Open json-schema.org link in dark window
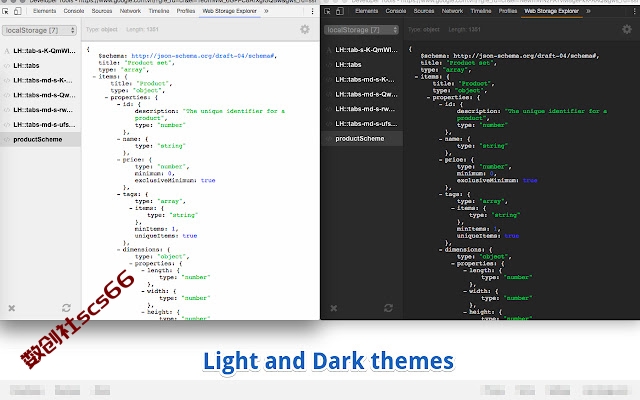 525,56
